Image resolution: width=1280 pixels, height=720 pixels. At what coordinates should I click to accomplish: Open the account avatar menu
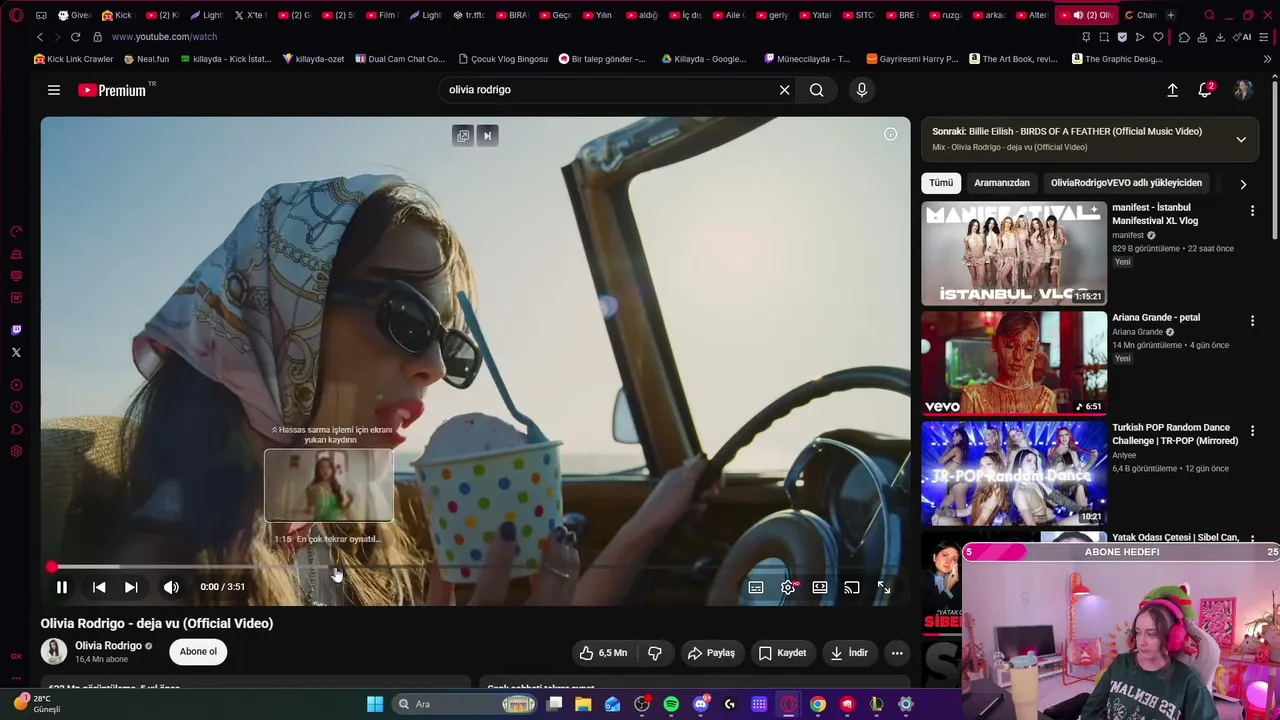[1243, 90]
